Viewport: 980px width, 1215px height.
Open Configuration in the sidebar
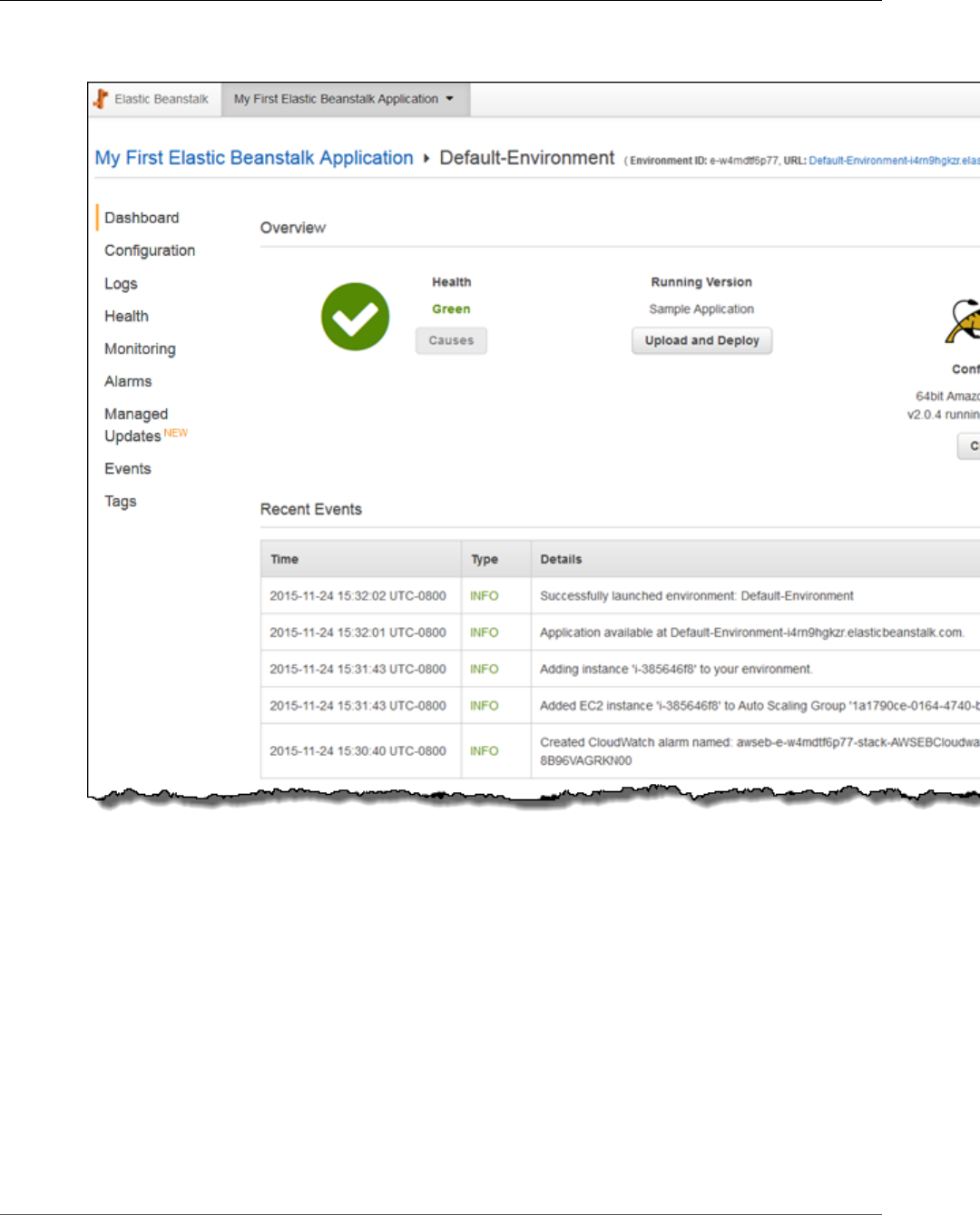[150, 250]
